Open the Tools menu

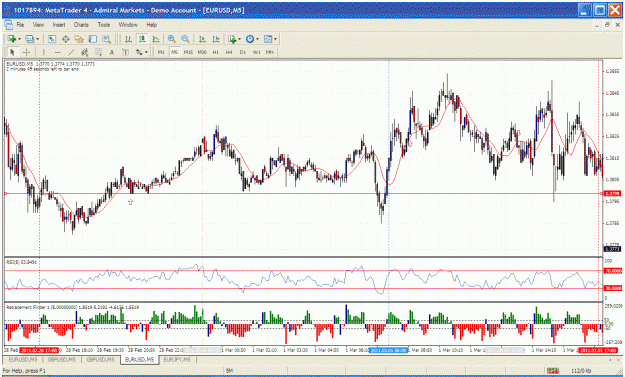104,25
